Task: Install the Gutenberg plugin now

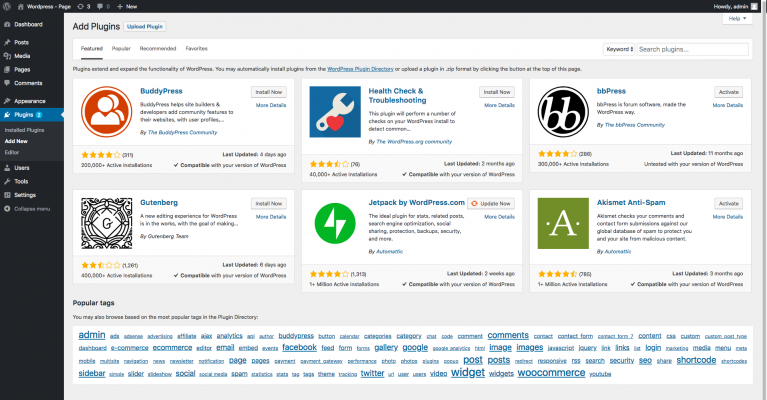Action: (269, 203)
